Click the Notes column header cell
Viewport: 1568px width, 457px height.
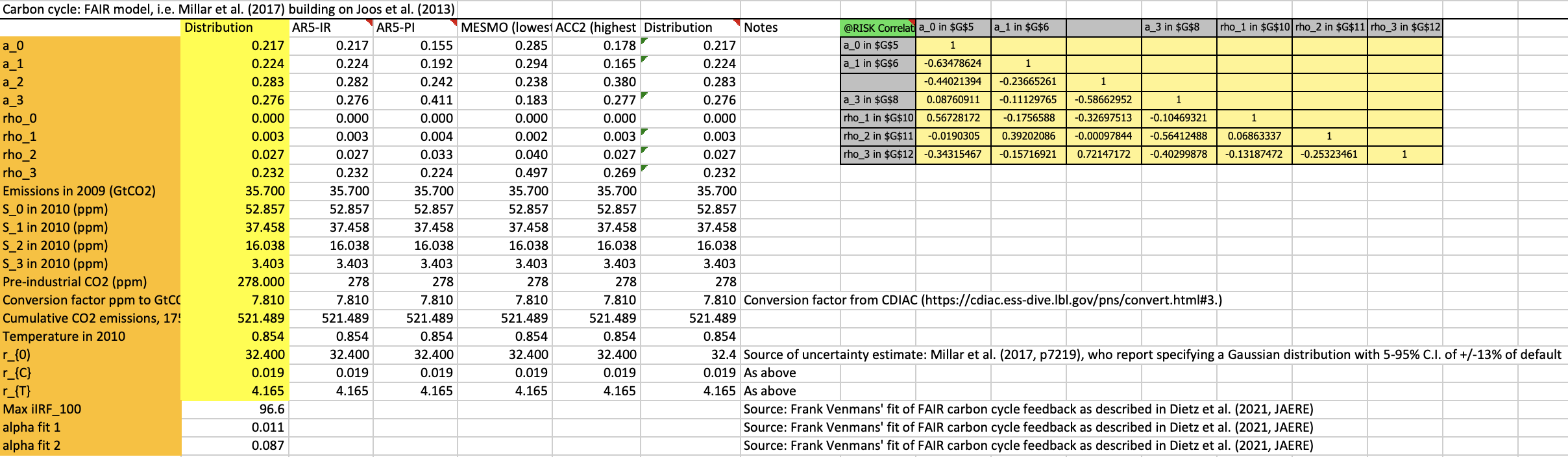[x=761, y=27]
